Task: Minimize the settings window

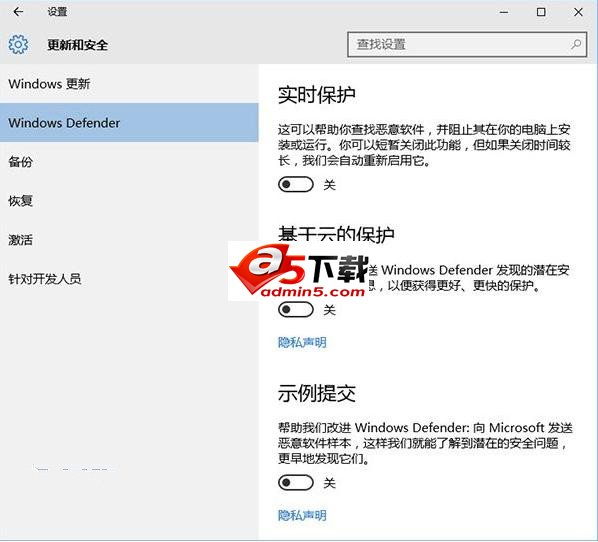Action: pos(504,12)
